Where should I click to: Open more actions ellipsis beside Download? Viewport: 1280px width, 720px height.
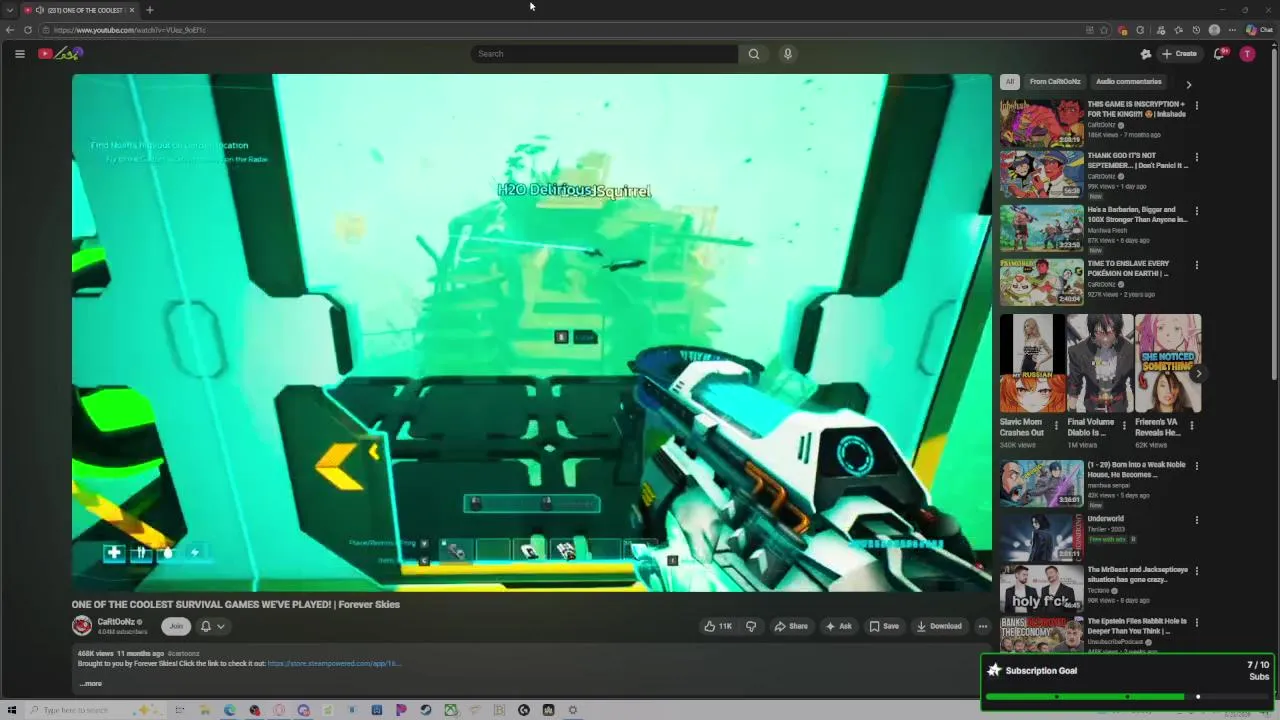[983, 626]
